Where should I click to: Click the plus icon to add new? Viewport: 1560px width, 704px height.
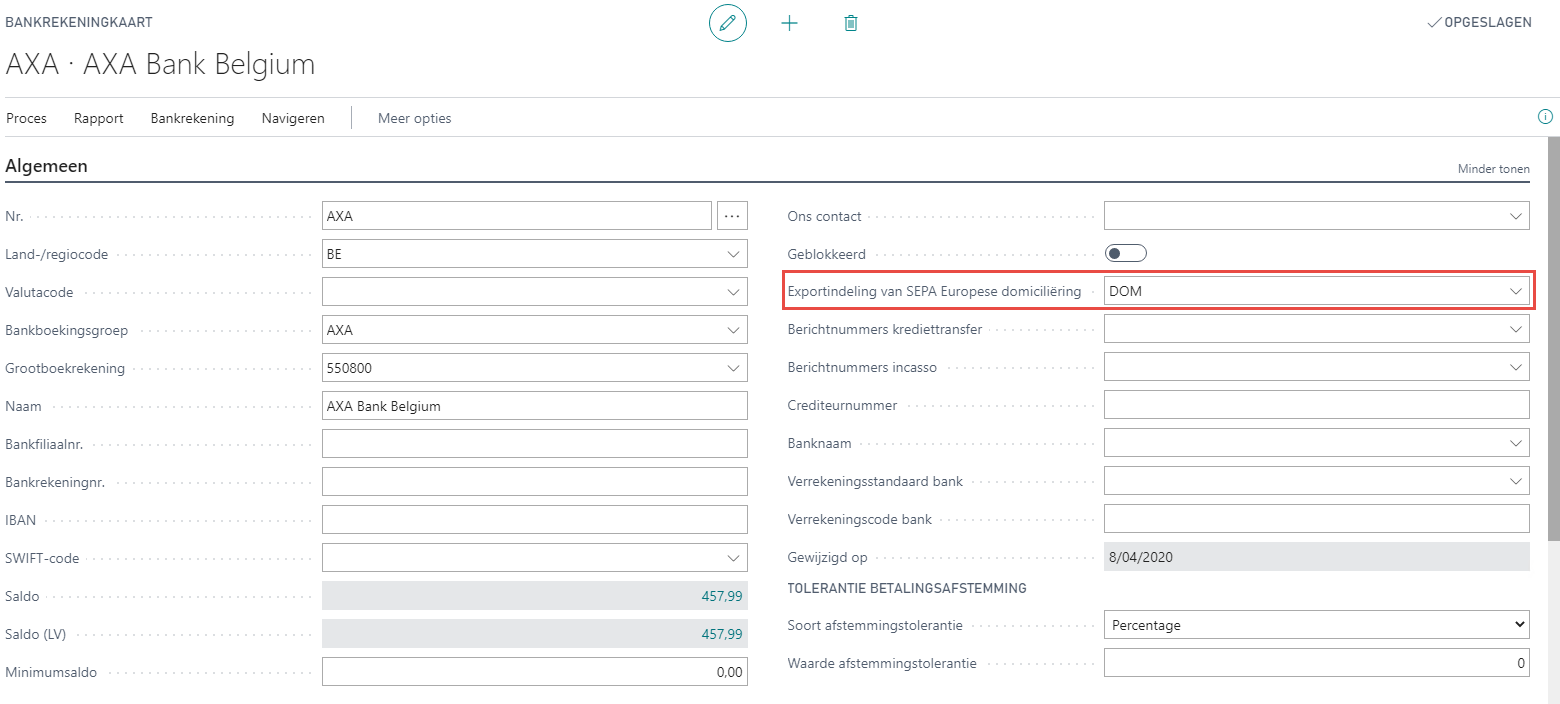pyautogui.click(x=789, y=22)
